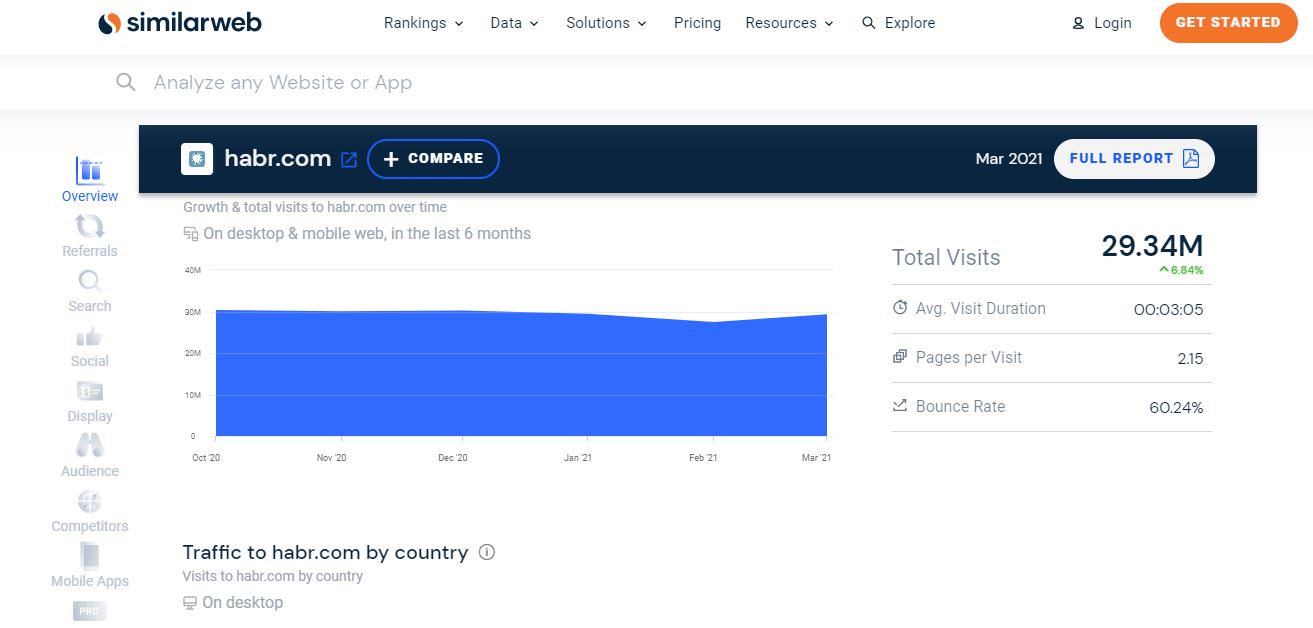Open the Search sidebar section
The image size is (1313, 628).
90,291
